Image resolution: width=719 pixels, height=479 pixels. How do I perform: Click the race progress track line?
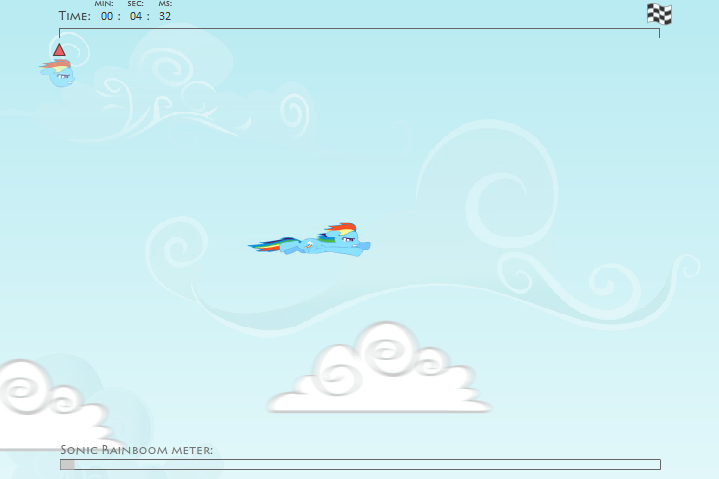(x=360, y=32)
